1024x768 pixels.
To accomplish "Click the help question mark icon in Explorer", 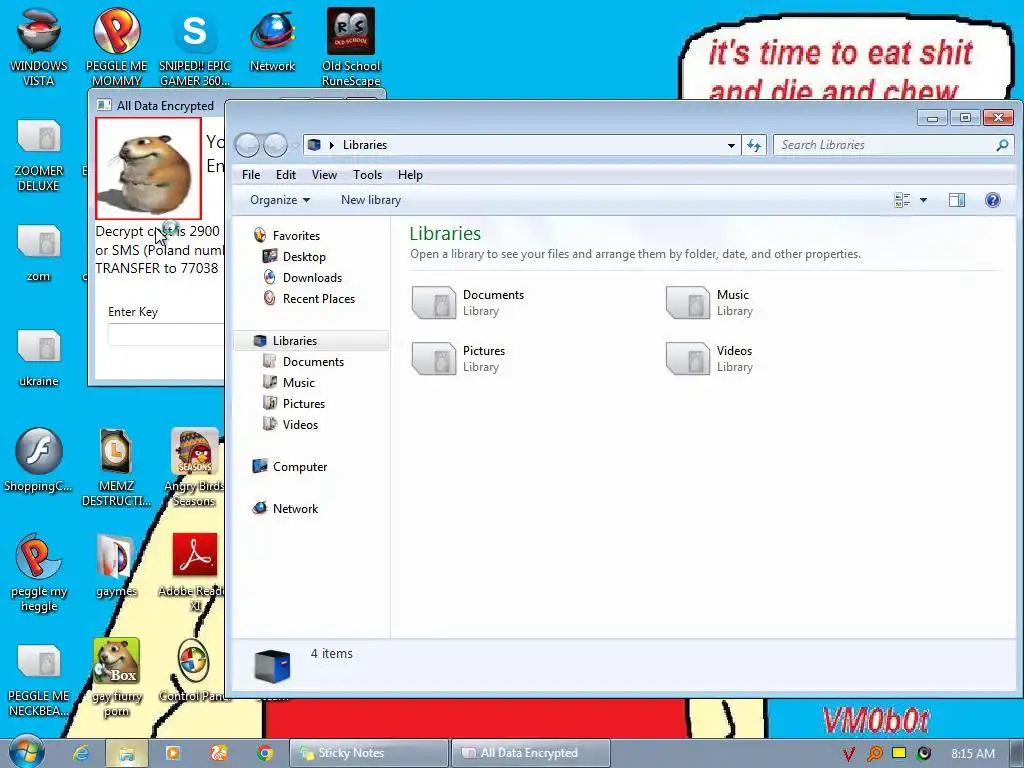I will click(x=993, y=200).
